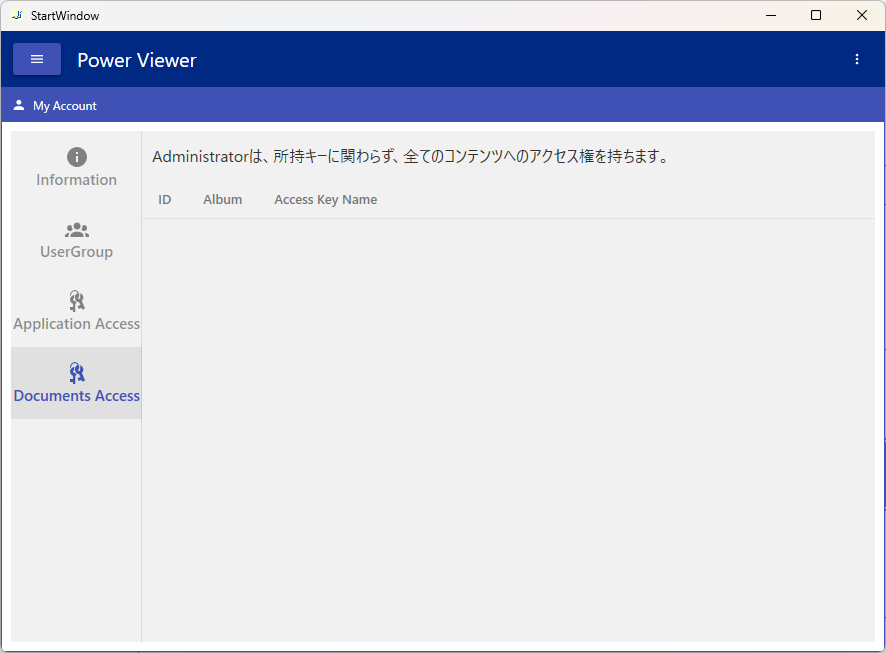Screen dimensions: 886x653
Task: Open the three-dot more options menu
Action: [x=856, y=60]
